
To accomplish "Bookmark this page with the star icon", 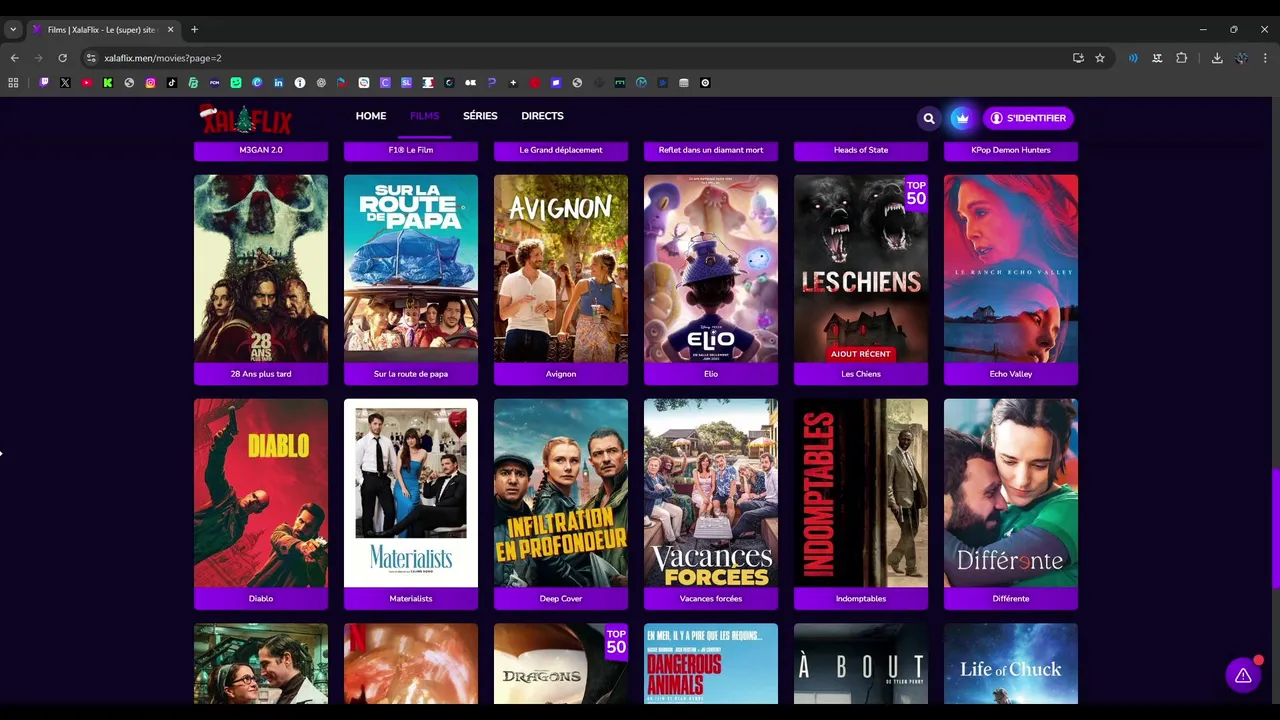I will pyautogui.click(x=1100, y=58).
